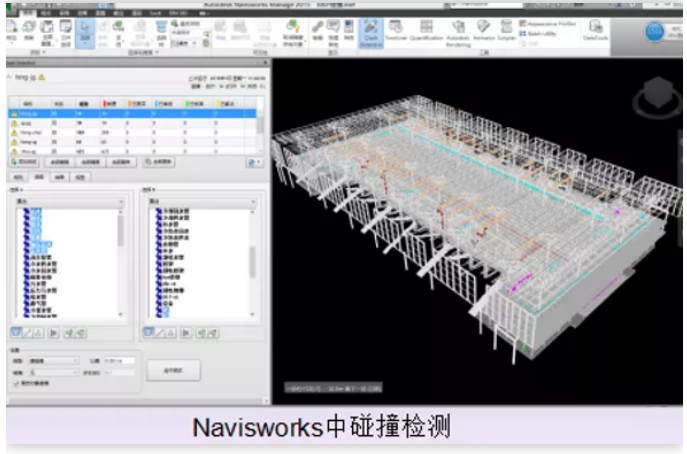
Task: Switch to the Results tab in Clash Detective
Action: (60, 177)
